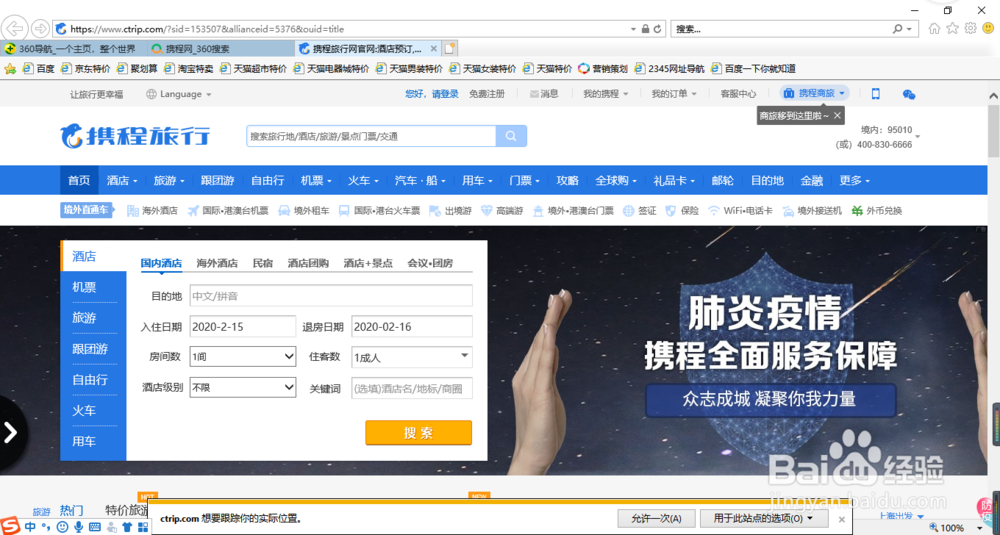
Task: Open 高端游 diamond icon link
Action: point(502,210)
